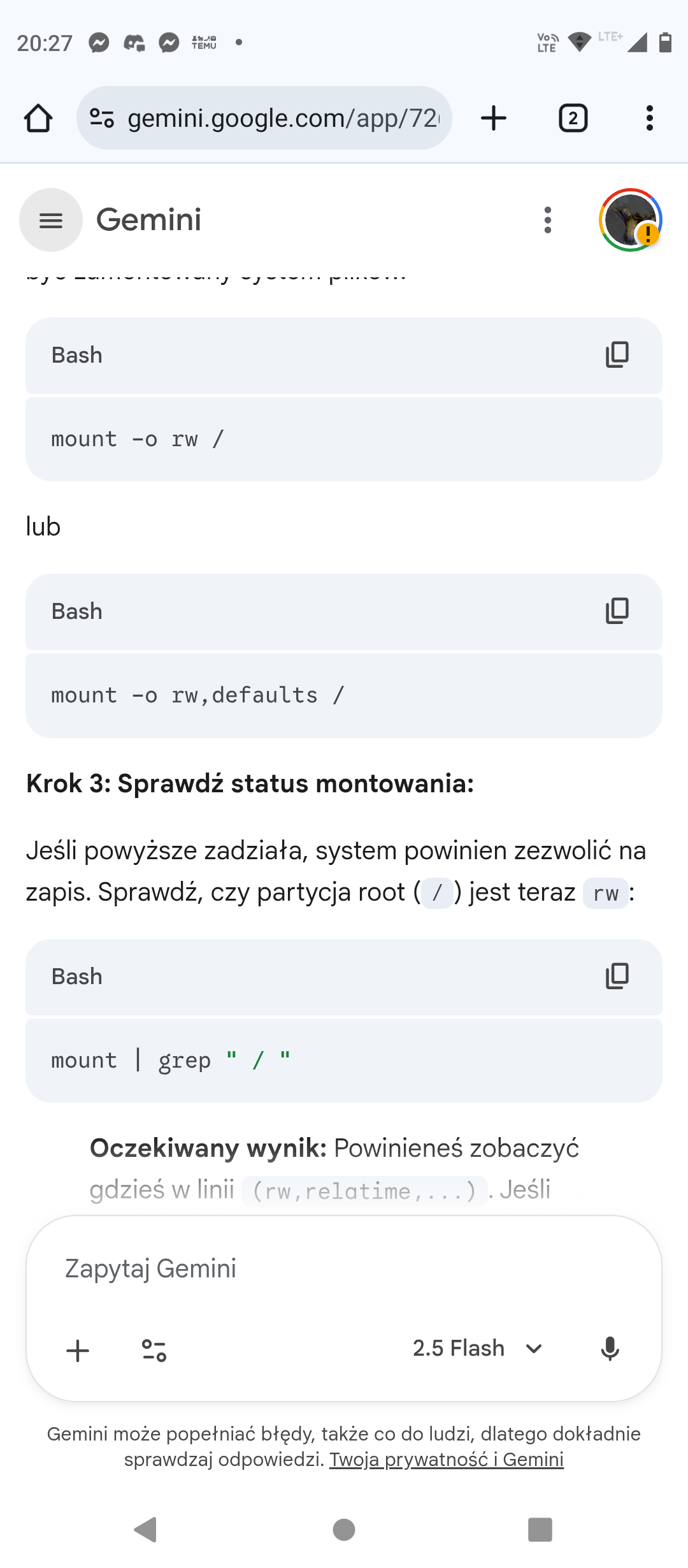Click the chevron next to 2.5 Flash
Screen dimensions: 688x1568
click(x=534, y=1348)
